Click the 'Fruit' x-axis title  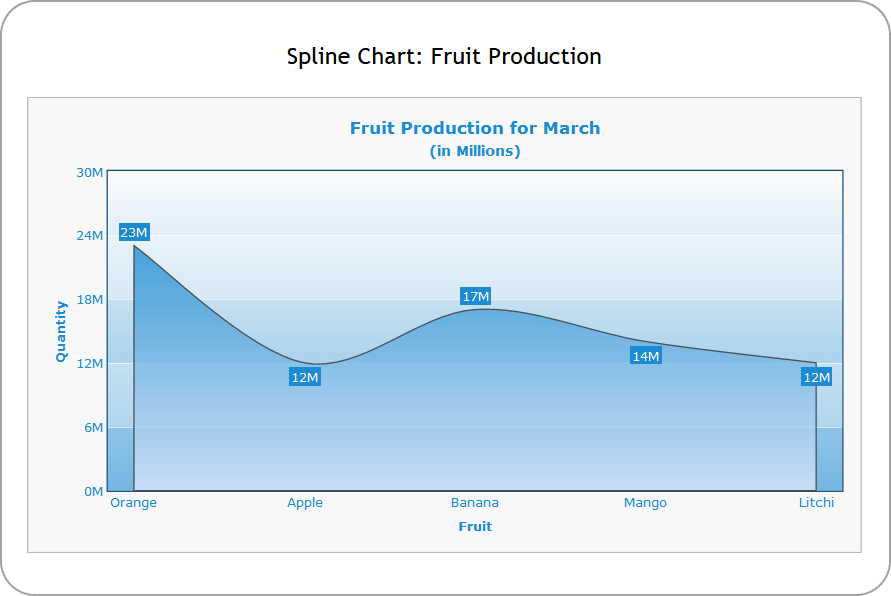click(x=475, y=526)
